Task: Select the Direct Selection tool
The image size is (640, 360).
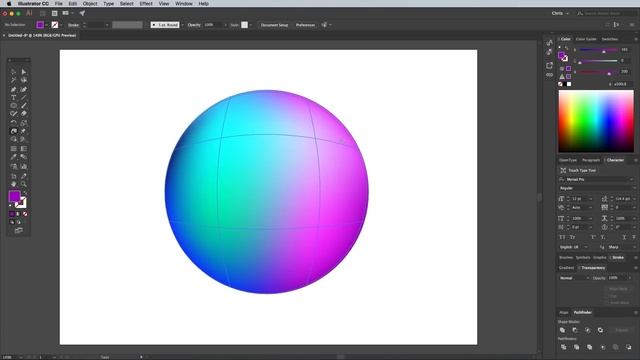Action: tap(24, 72)
